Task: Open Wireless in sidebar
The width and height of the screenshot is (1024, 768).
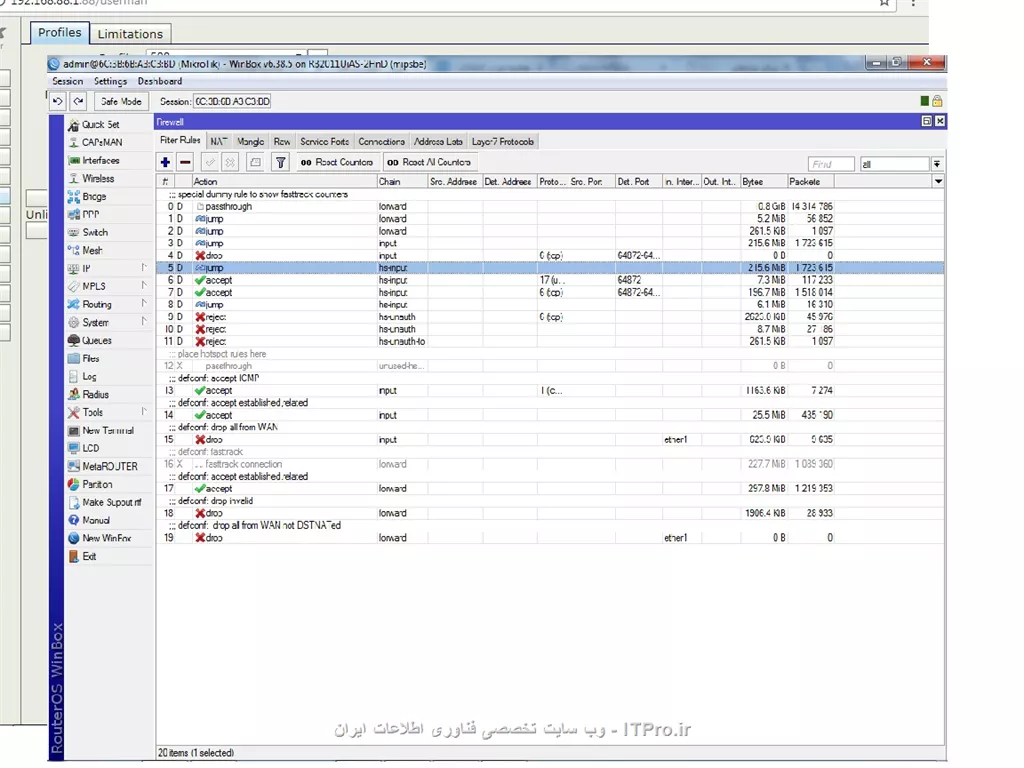Action: (98, 178)
